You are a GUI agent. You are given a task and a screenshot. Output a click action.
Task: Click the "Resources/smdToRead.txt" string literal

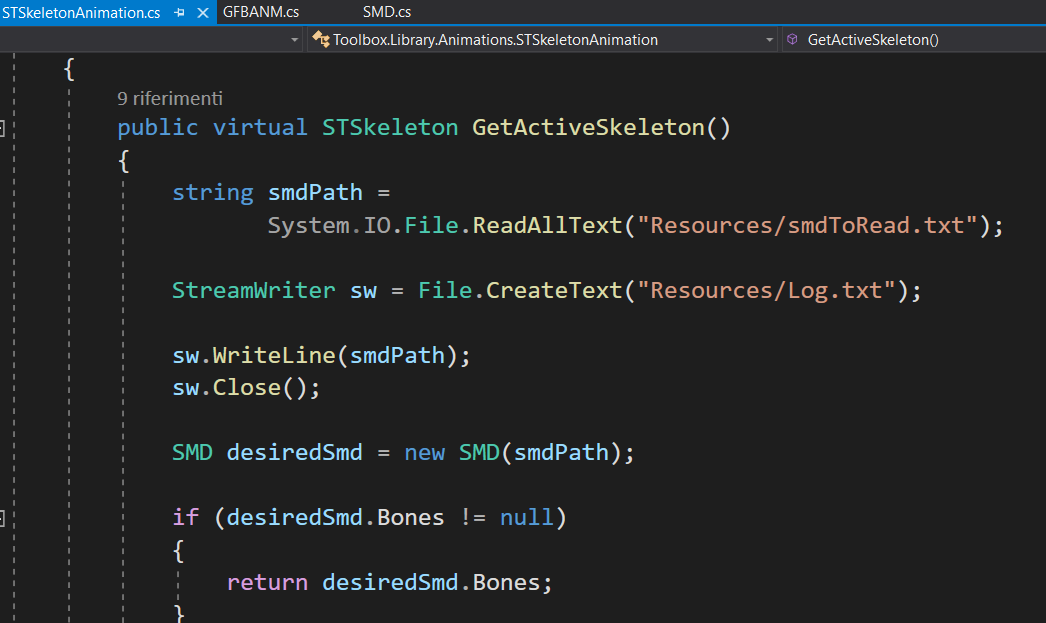point(807,225)
